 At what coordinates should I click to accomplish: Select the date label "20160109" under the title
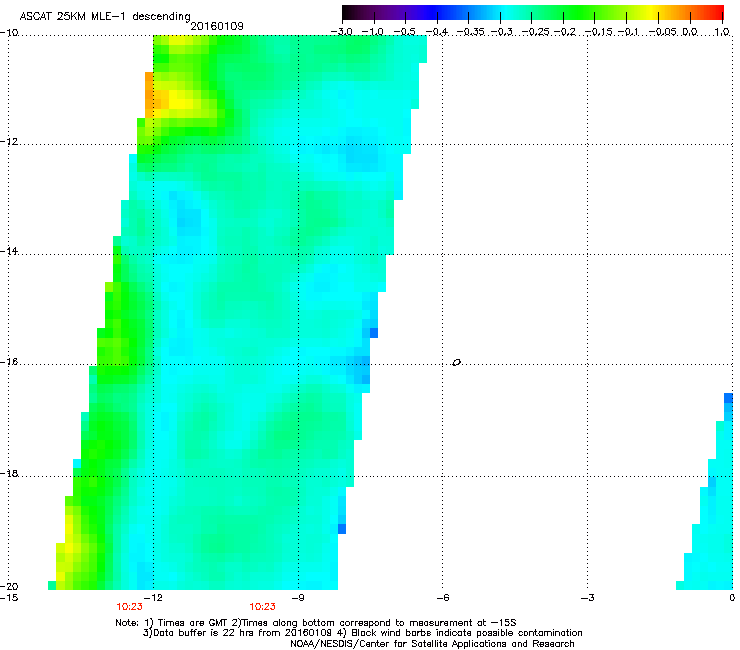pyautogui.click(x=217, y=26)
